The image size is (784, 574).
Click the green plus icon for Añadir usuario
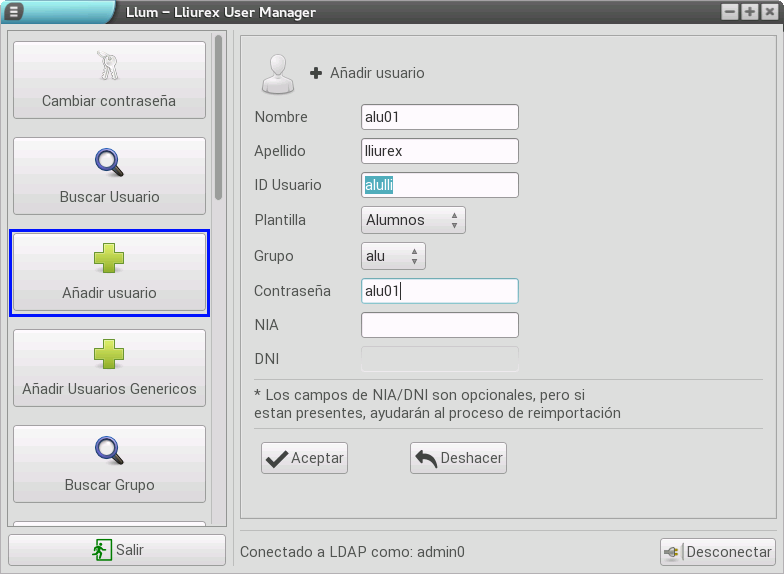click(108, 259)
